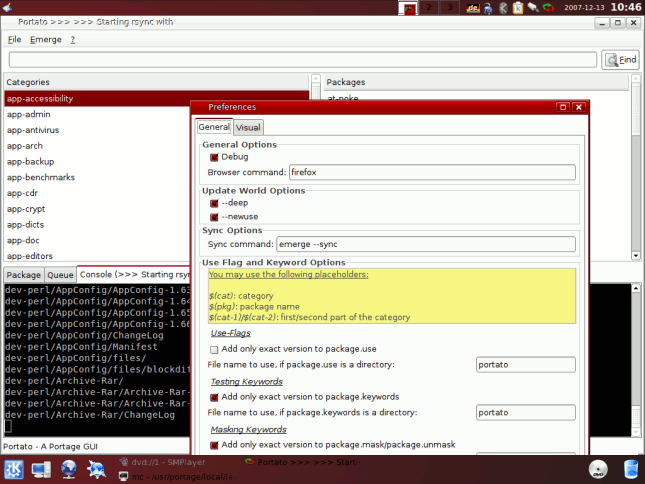Switch to Portato taskbar entry

tap(304, 462)
